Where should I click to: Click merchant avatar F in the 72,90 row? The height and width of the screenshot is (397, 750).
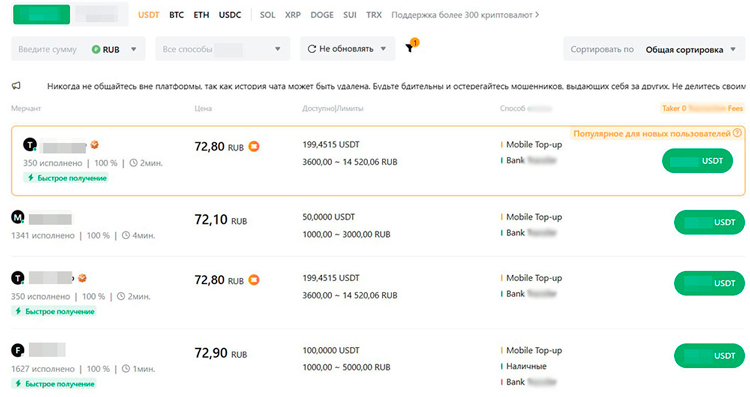[18, 351]
